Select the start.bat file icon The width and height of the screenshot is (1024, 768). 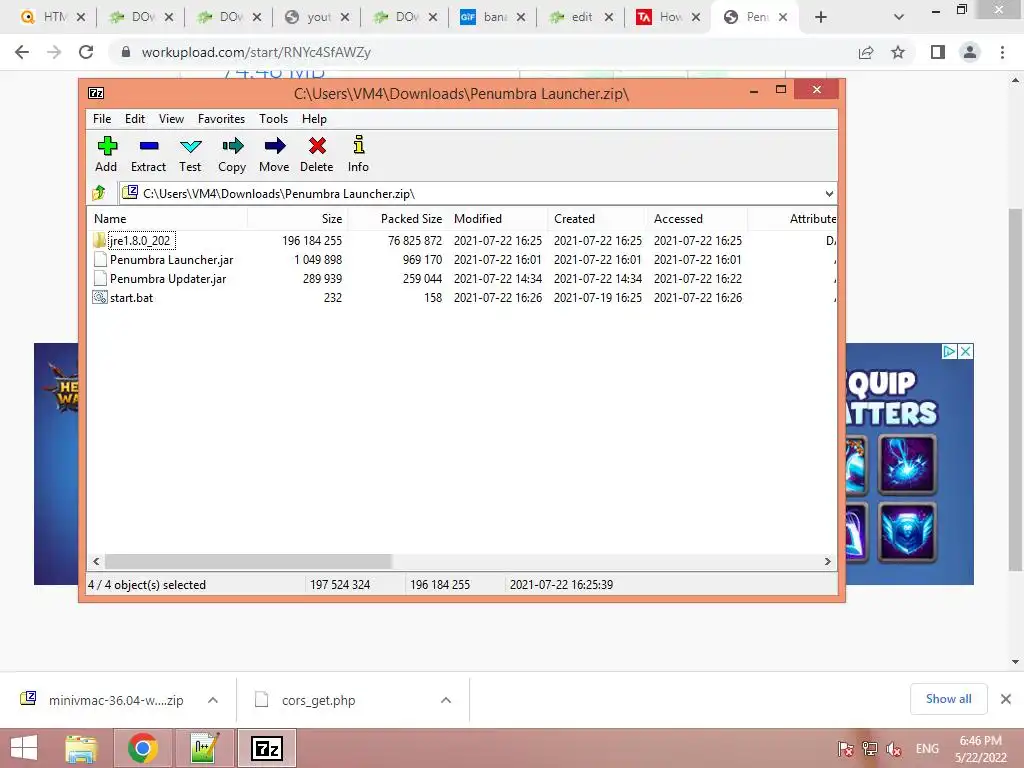click(x=99, y=298)
